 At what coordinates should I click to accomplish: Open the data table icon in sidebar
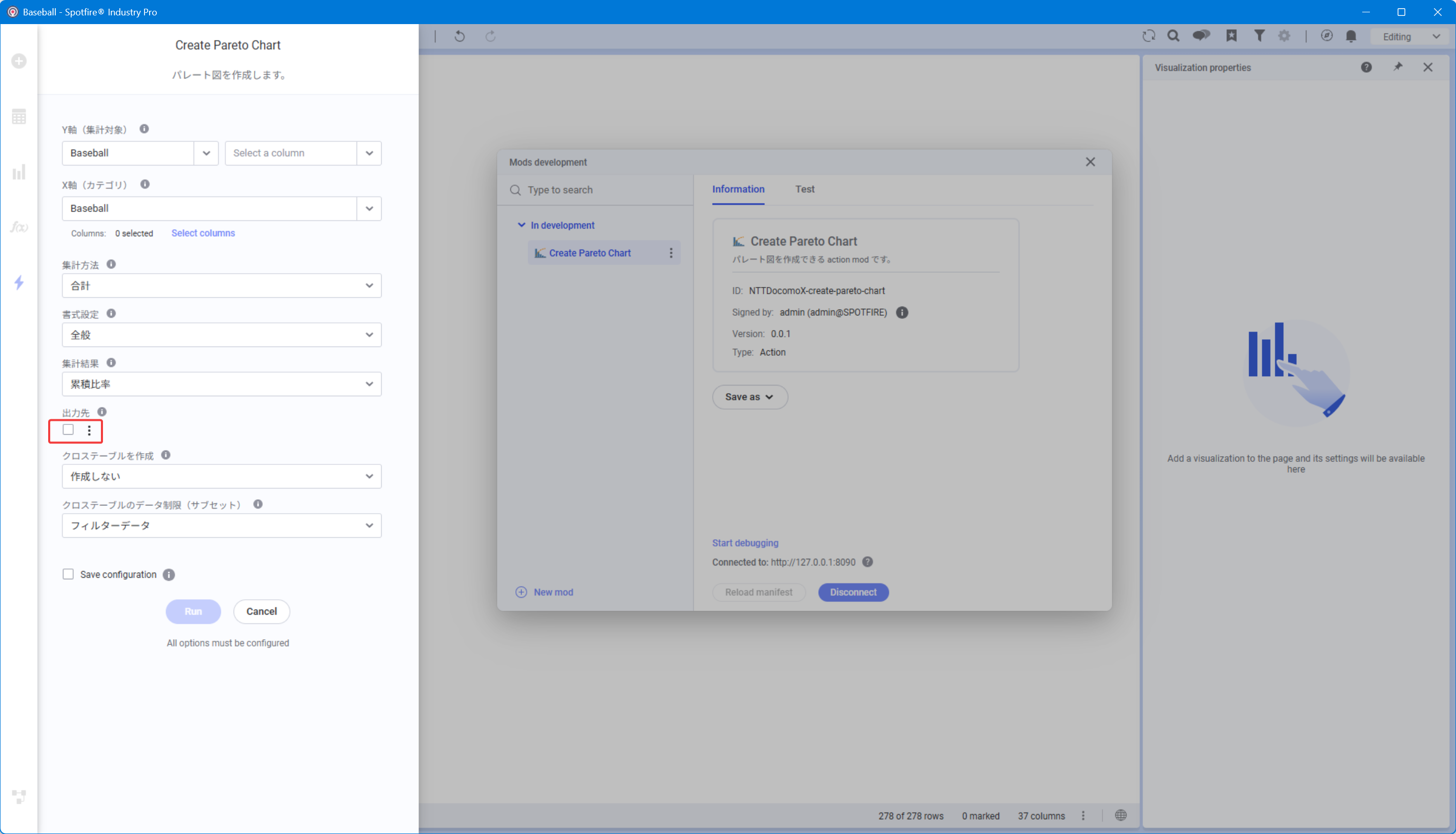19,117
